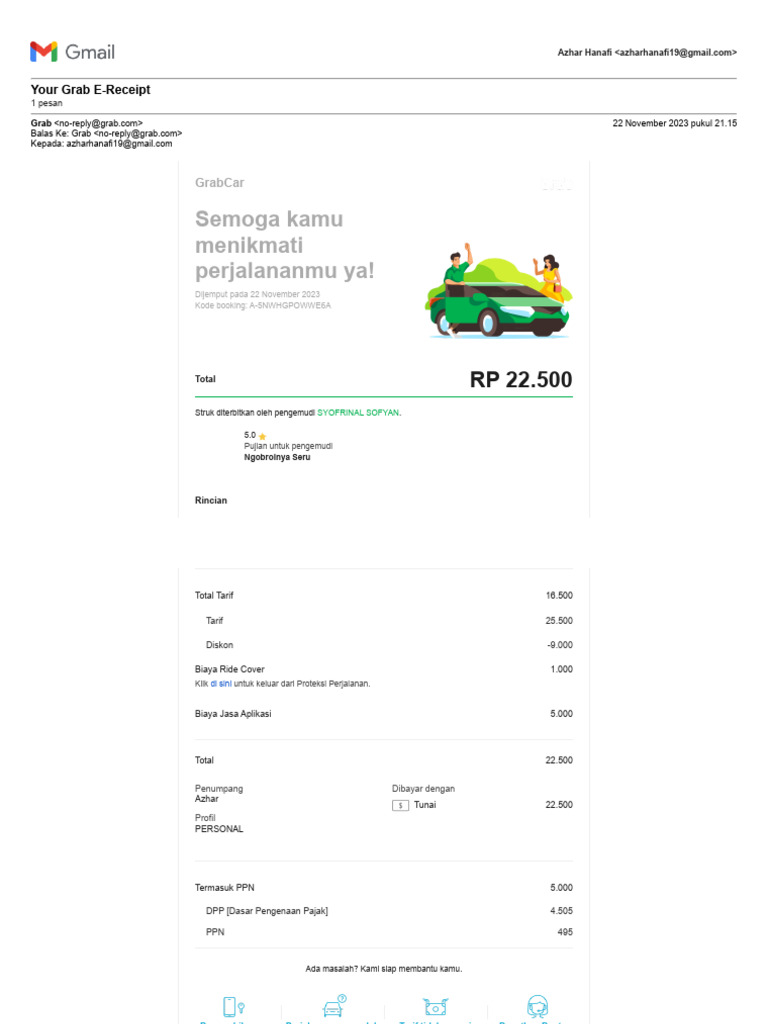Image resolution: width=768 pixels, height=1024 pixels.
Task: Click sender address no-reply@grab.com
Action: pos(99,123)
